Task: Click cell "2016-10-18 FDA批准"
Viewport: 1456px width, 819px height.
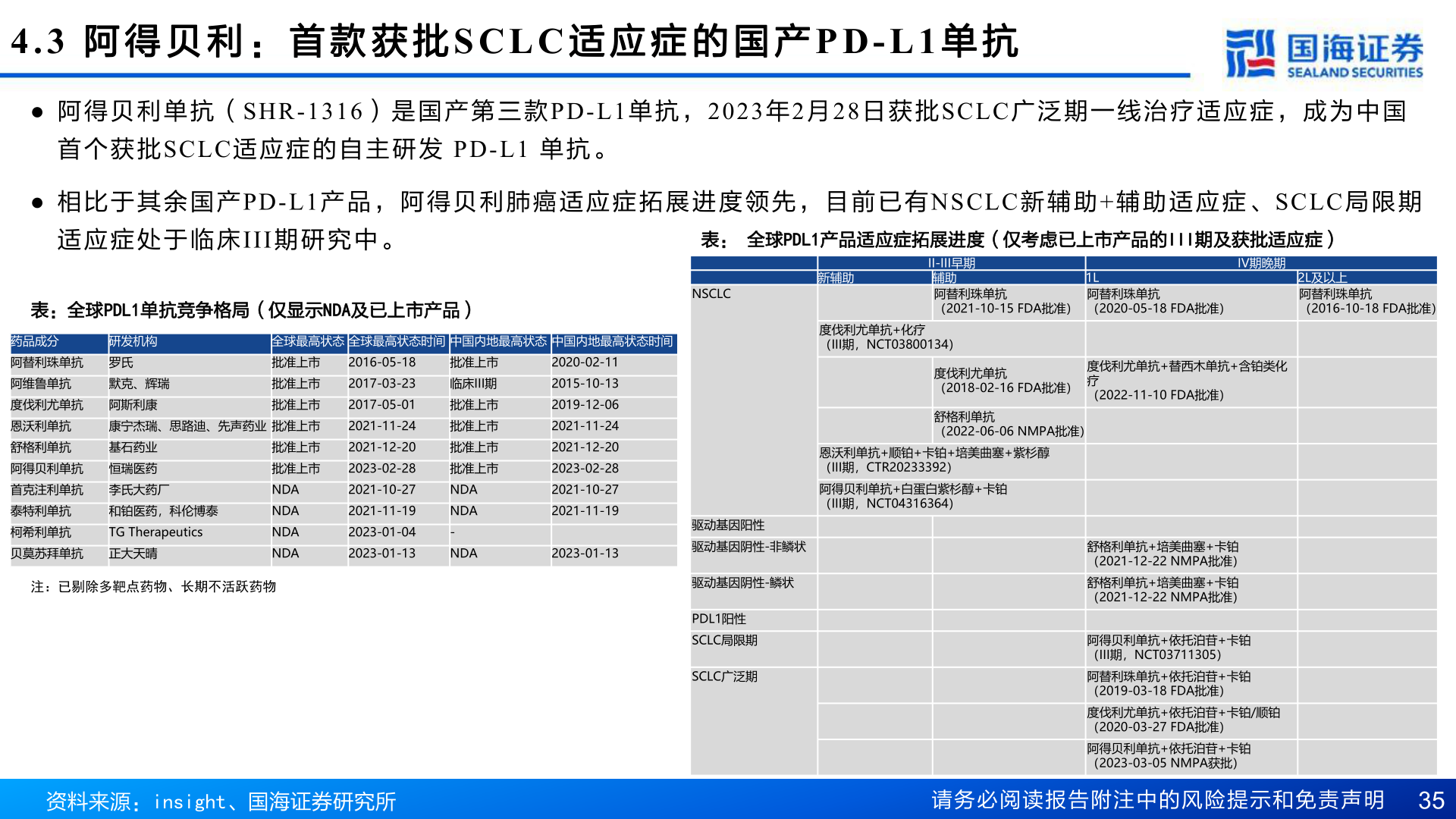Action: pyautogui.click(x=1367, y=301)
